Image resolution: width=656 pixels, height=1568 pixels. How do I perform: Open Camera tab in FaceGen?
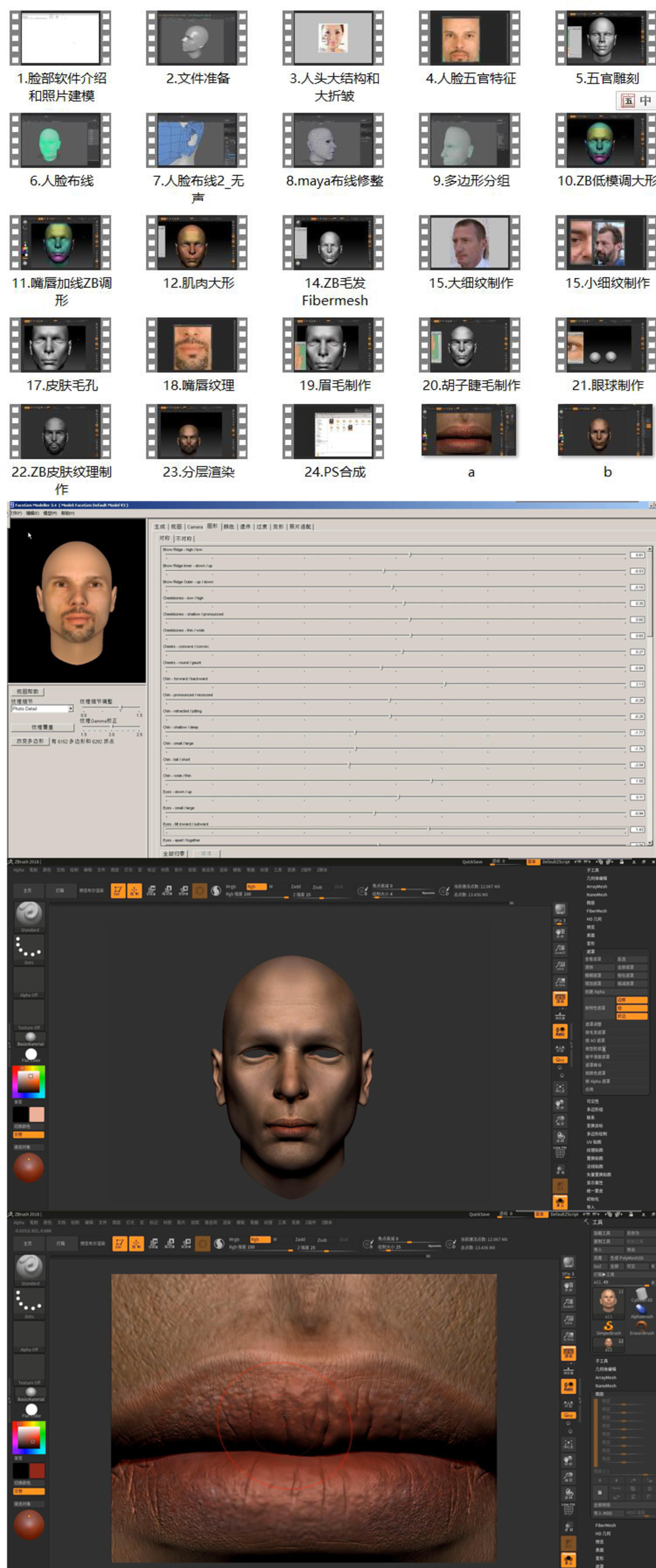pos(195,527)
